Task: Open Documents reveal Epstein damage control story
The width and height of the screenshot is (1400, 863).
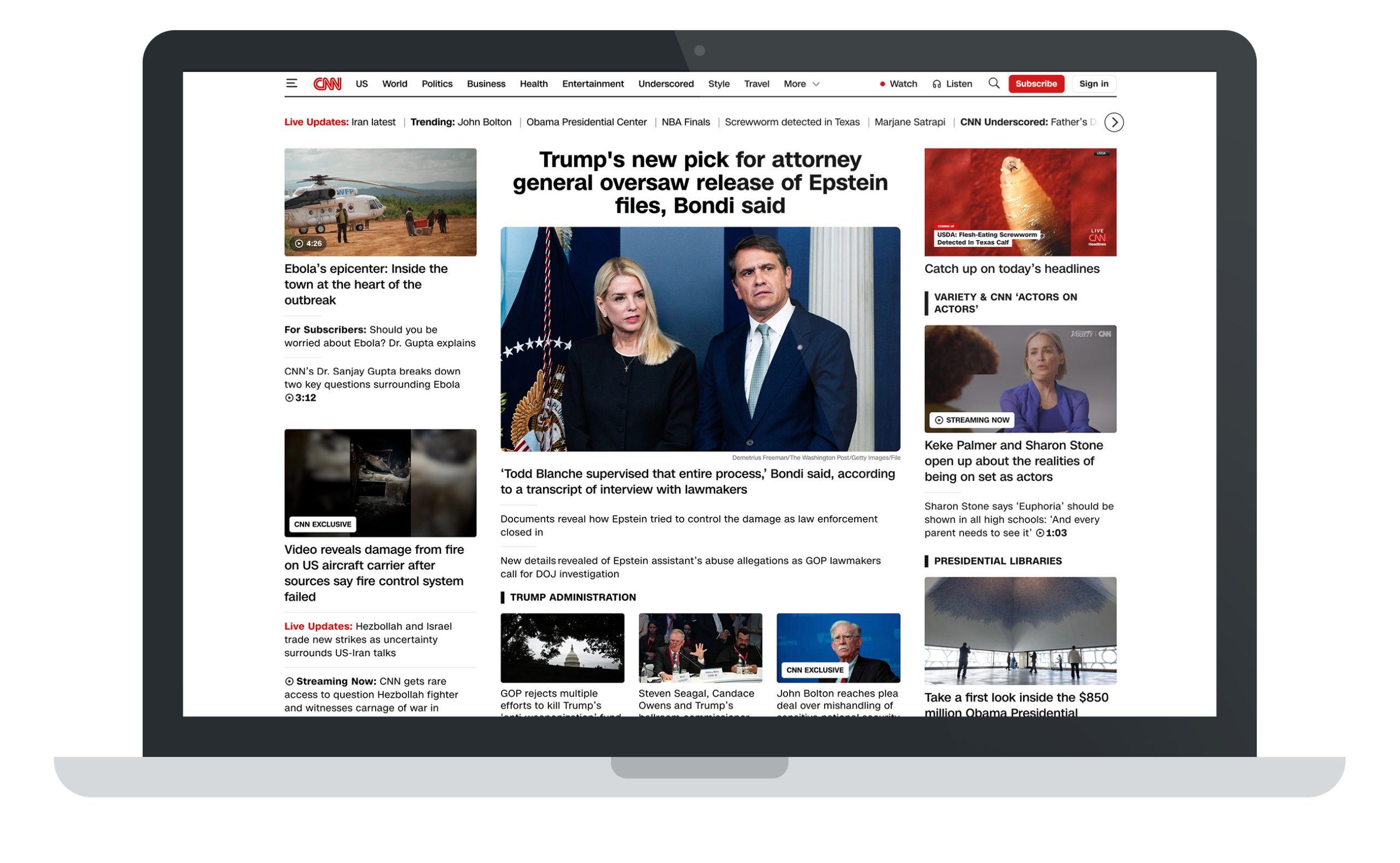Action: (689, 526)
